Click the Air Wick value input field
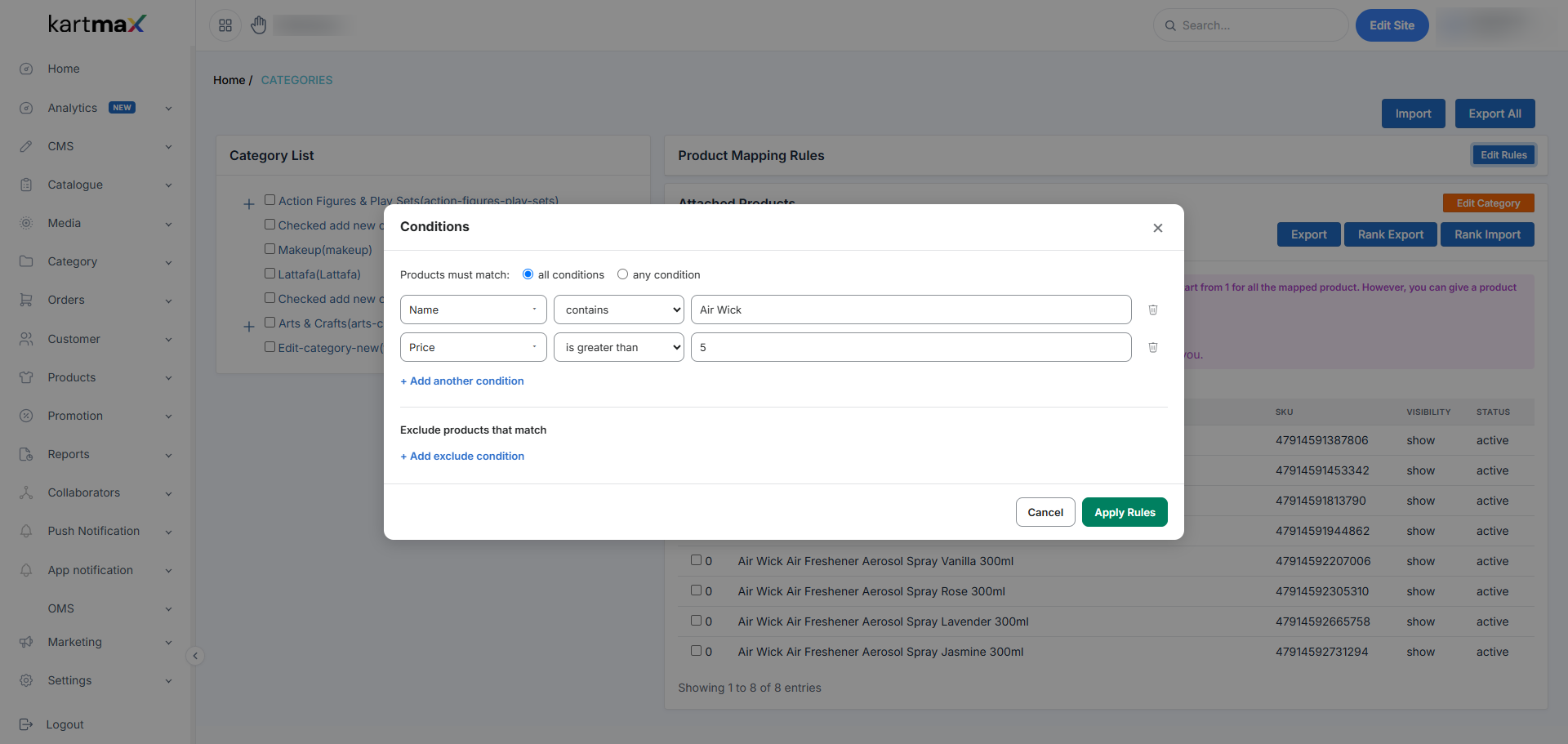The height and width of the screenshot is (744, 1568). pos(911,310)
